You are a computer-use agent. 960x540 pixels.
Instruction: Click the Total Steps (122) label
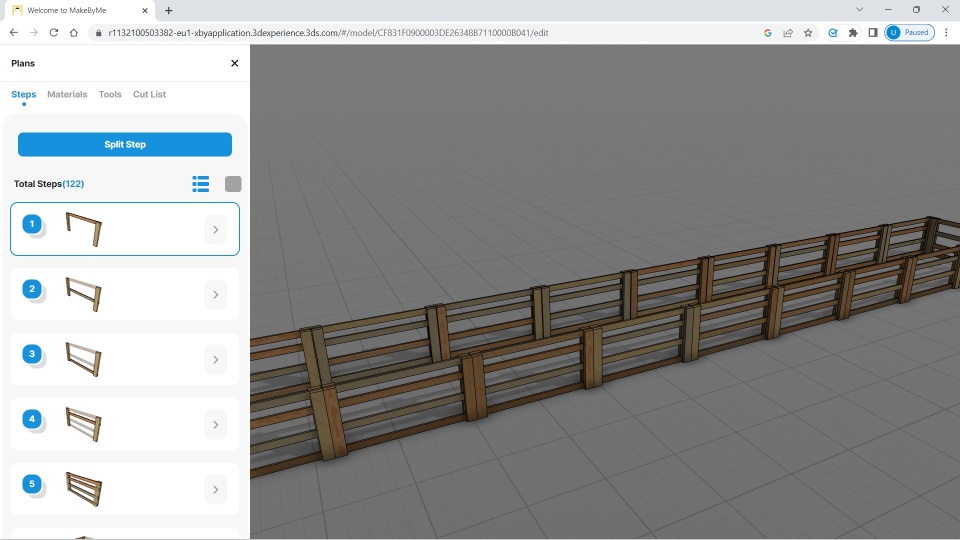coord(49,184)
